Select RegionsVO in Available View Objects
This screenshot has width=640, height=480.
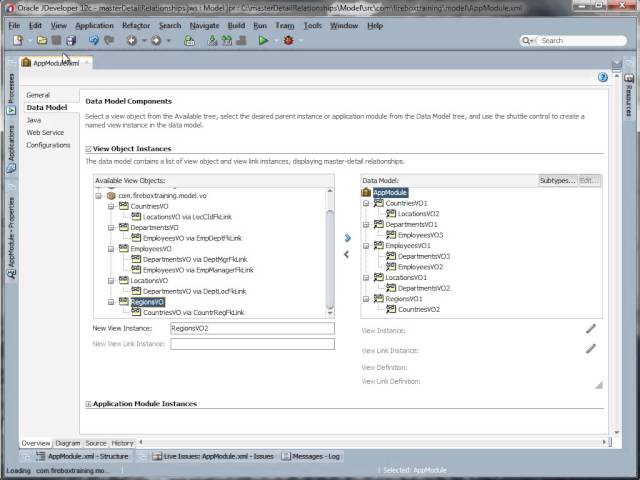coord(147,302)
